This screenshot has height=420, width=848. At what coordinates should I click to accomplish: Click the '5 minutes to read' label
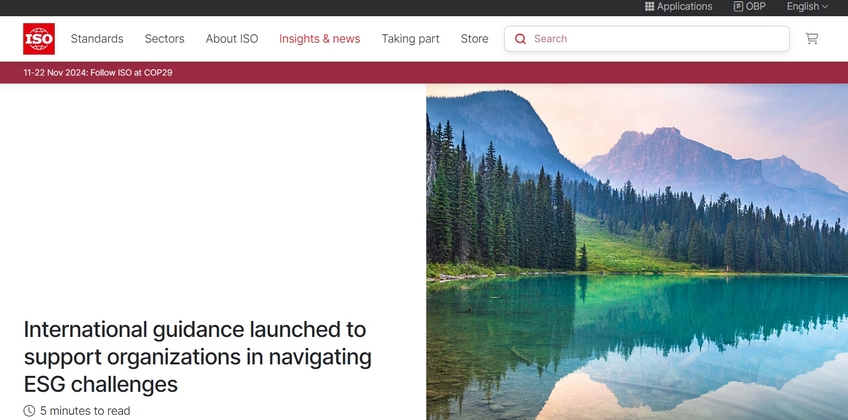[85, 411]
